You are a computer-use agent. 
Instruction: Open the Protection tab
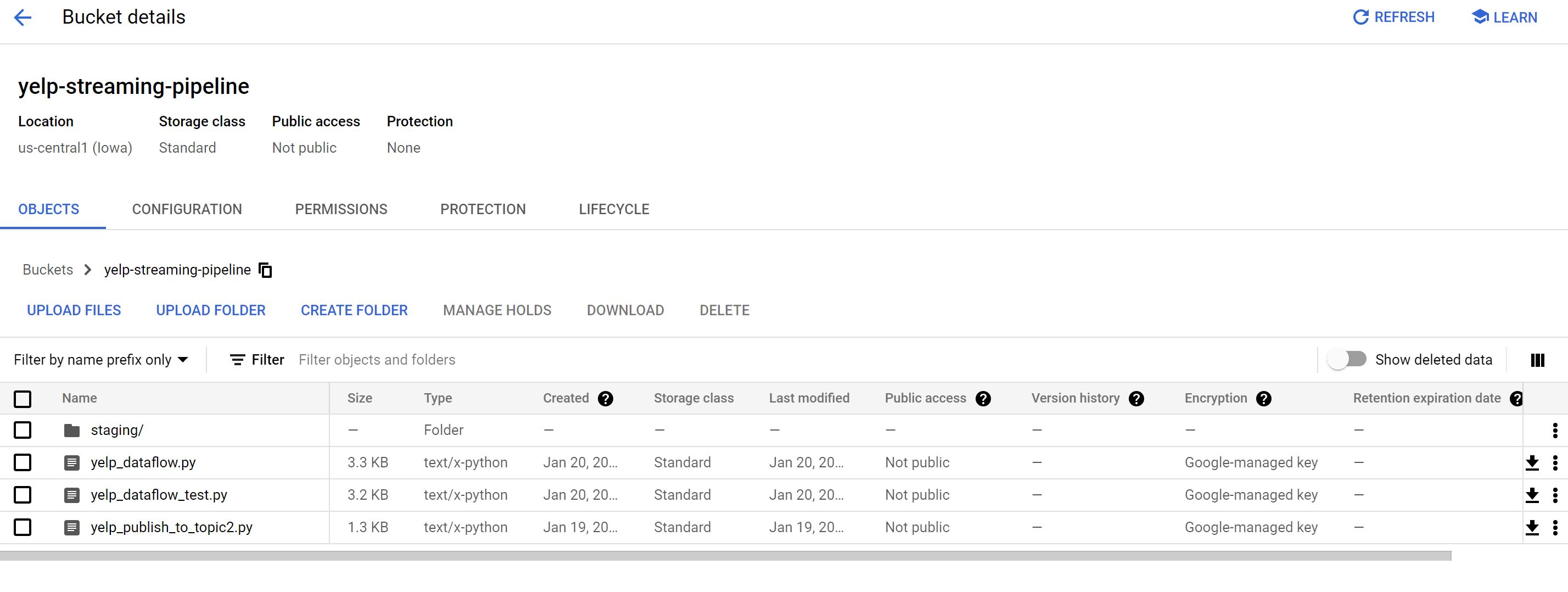pos(483,210)
